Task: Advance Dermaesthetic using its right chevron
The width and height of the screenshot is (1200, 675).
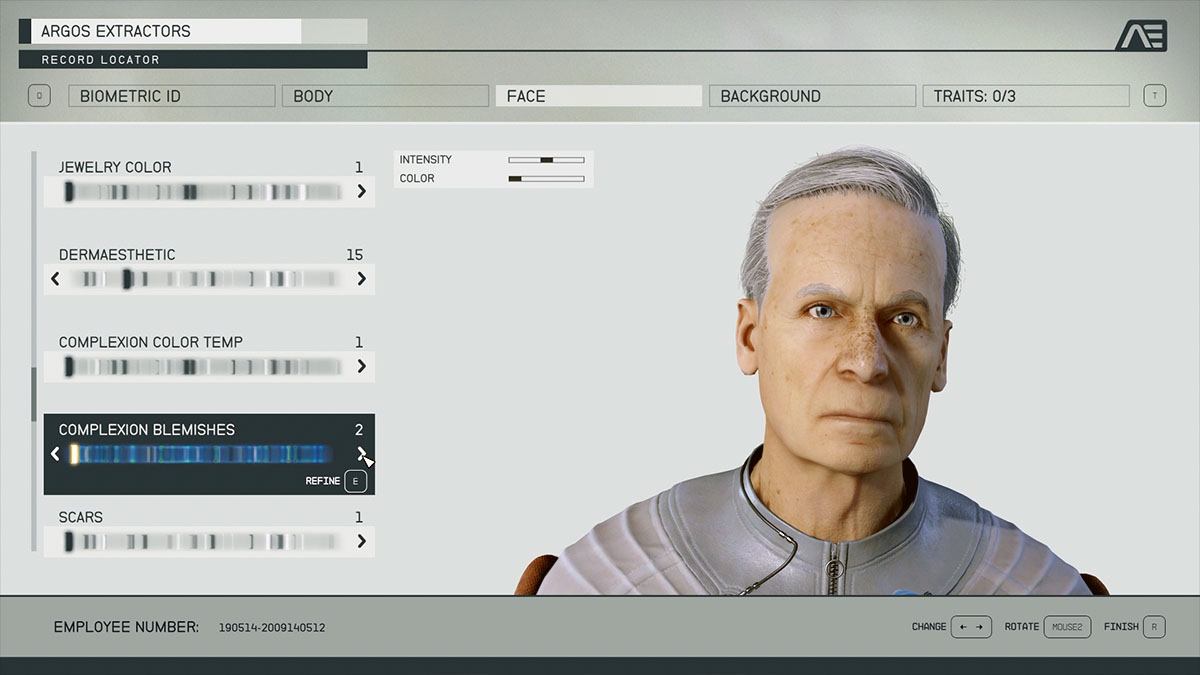Action: tap(362, 279)
